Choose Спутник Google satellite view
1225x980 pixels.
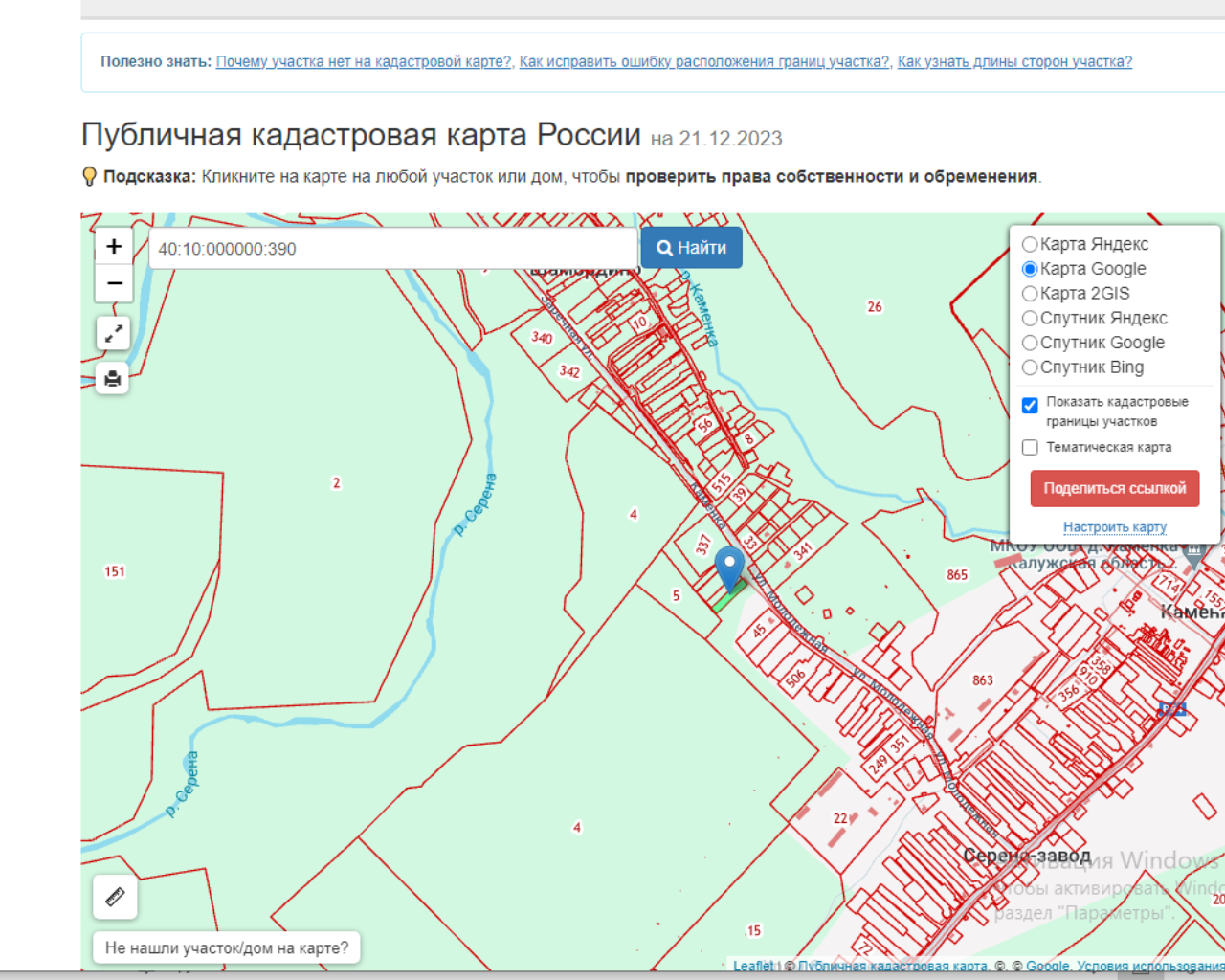pyautogui.click(x=1030, y=343)
